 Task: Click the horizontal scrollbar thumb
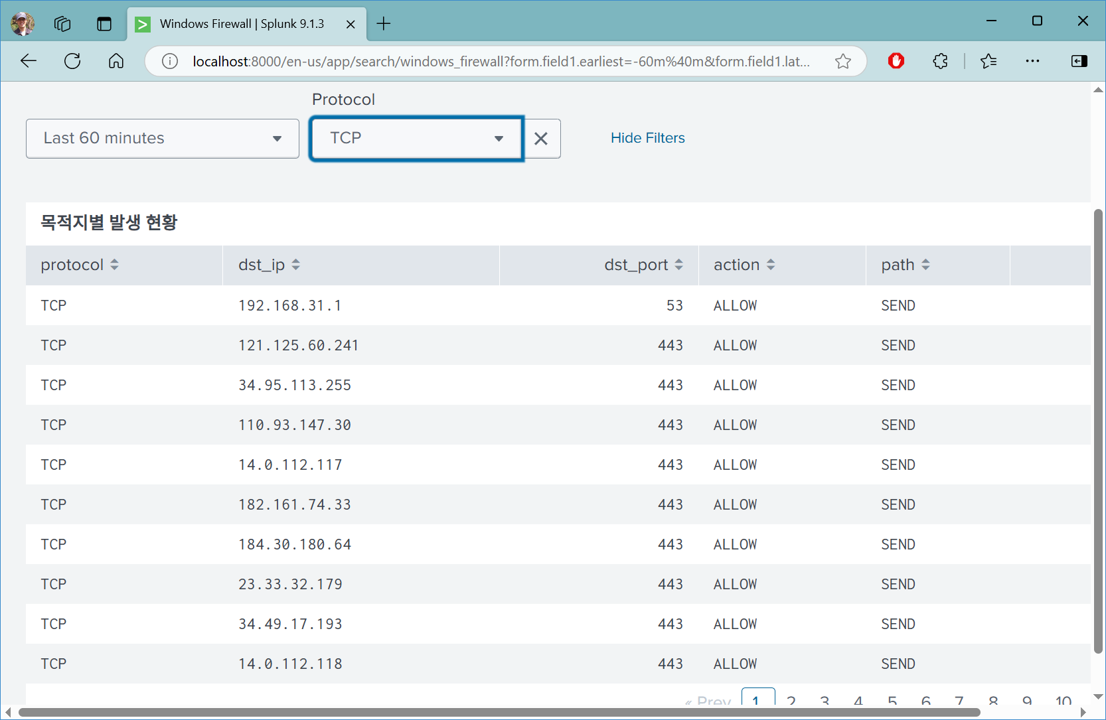pyautogui.click(x=499, y=712)
